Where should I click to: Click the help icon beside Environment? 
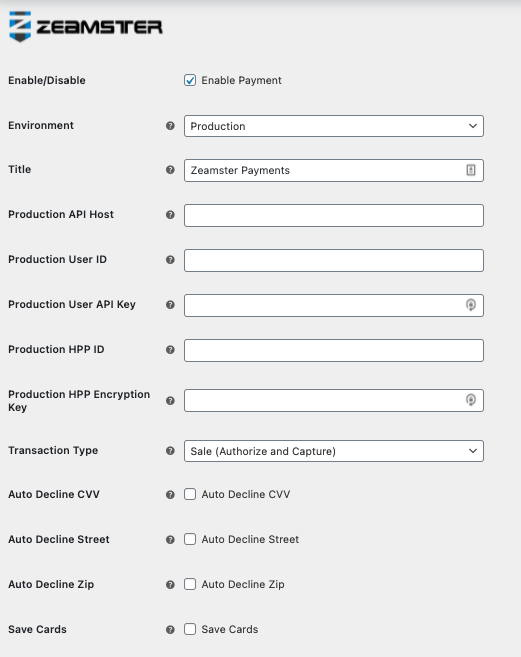click(x=170, y=126)
